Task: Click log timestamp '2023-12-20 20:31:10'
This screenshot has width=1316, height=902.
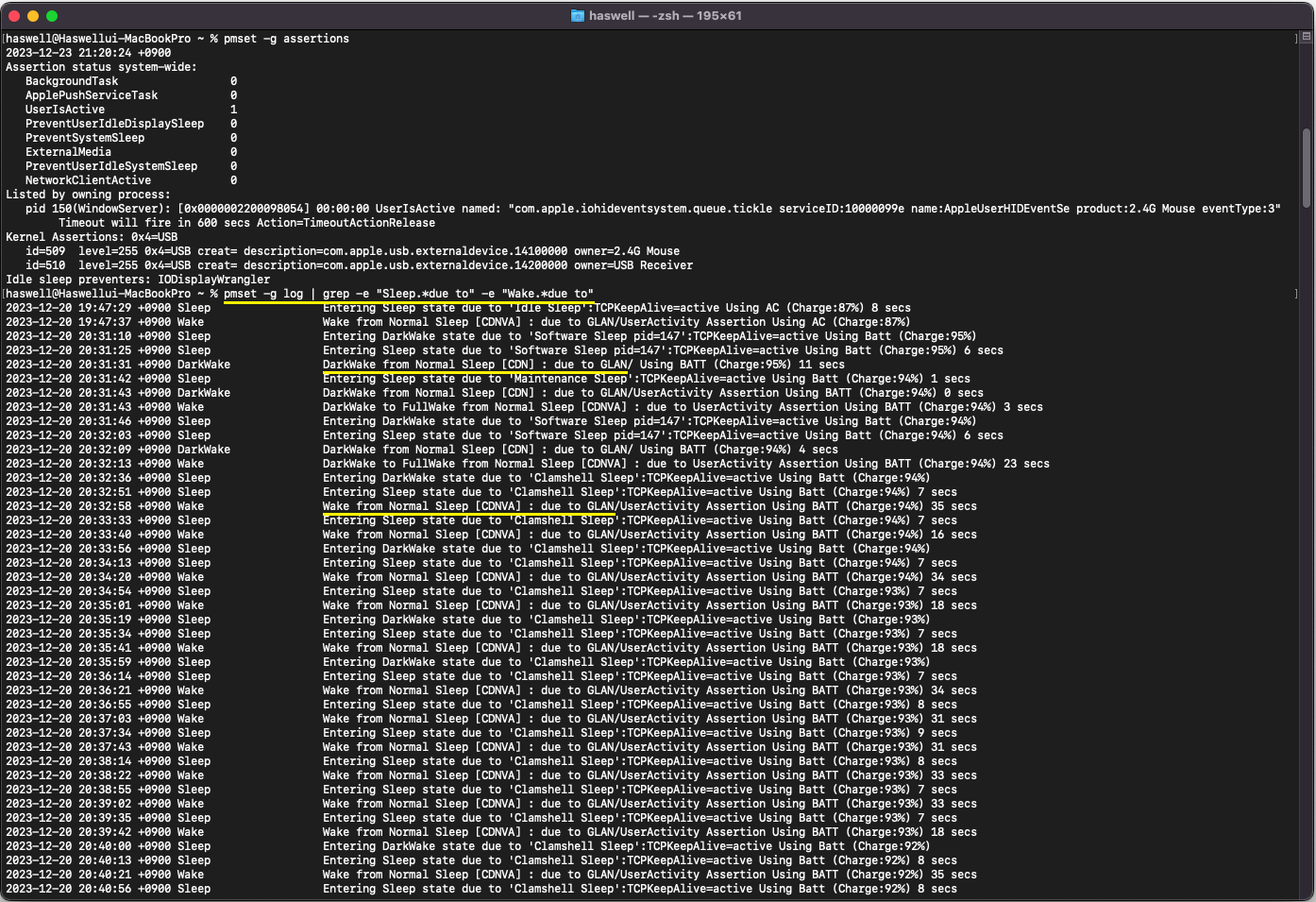Action: (69, 336)
